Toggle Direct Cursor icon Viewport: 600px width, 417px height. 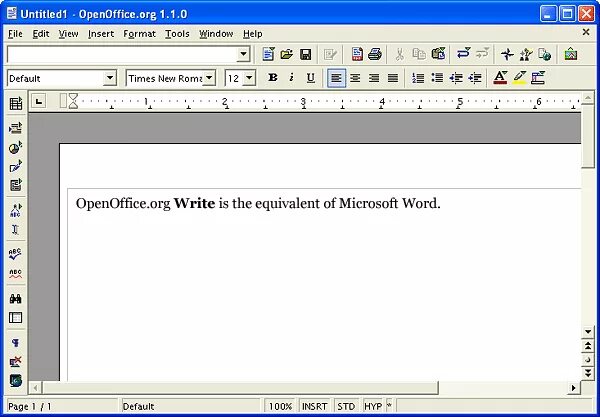tap(16, 230)
